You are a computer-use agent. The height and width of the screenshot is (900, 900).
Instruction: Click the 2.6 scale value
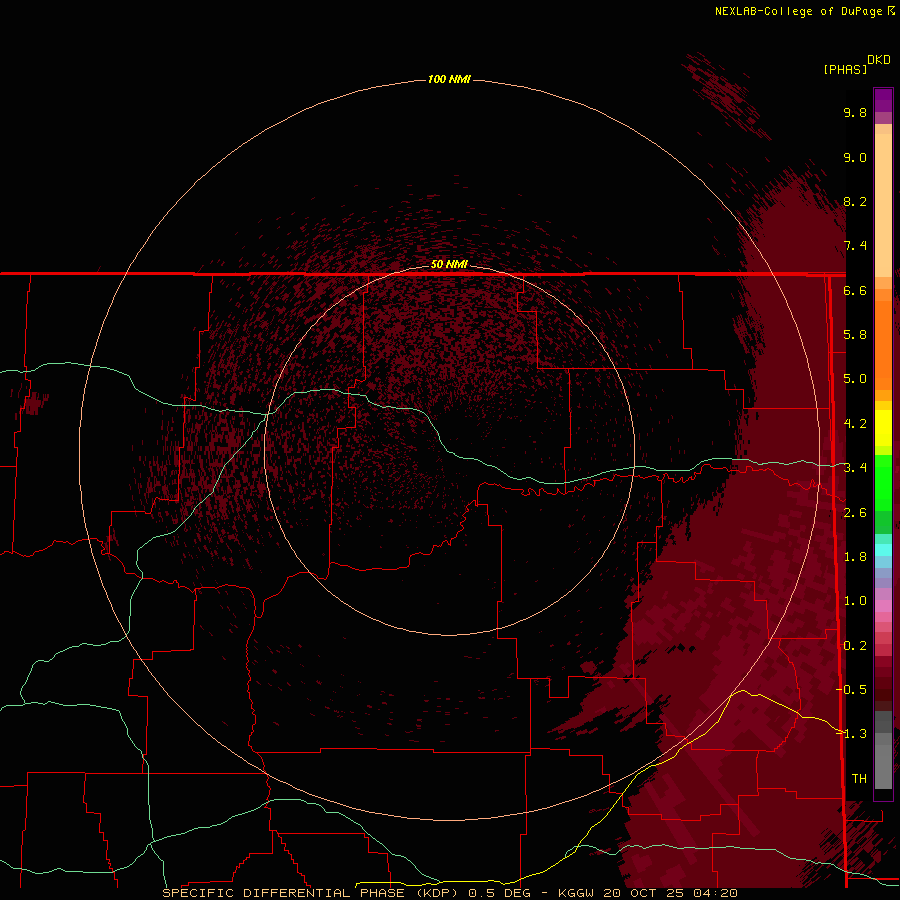(x=855, y=513)
